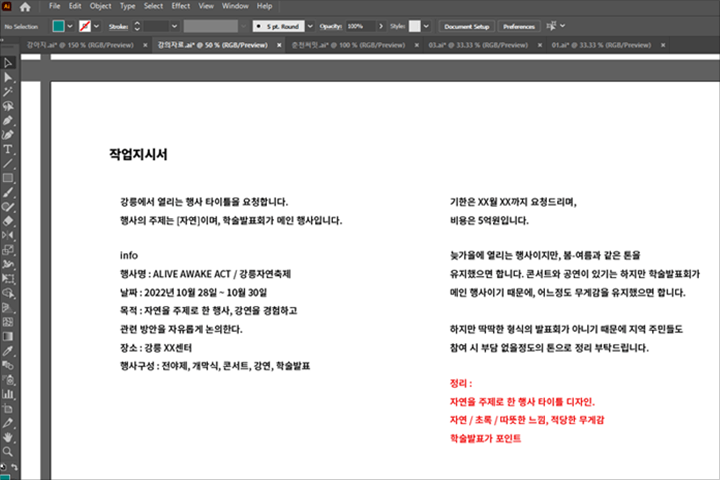720x480 pixels.
Task: Select the Zoom tool
Action: coord(8,452)
